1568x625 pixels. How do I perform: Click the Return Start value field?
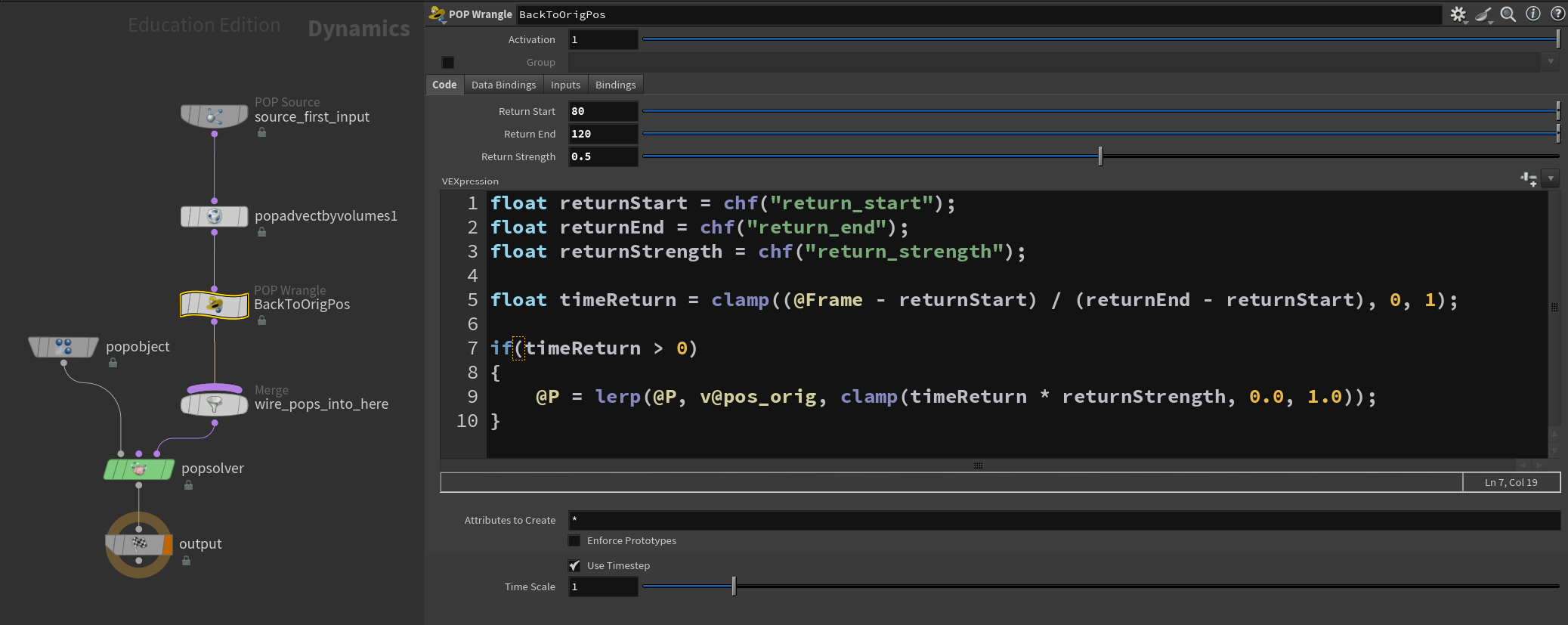click(602, 111)
